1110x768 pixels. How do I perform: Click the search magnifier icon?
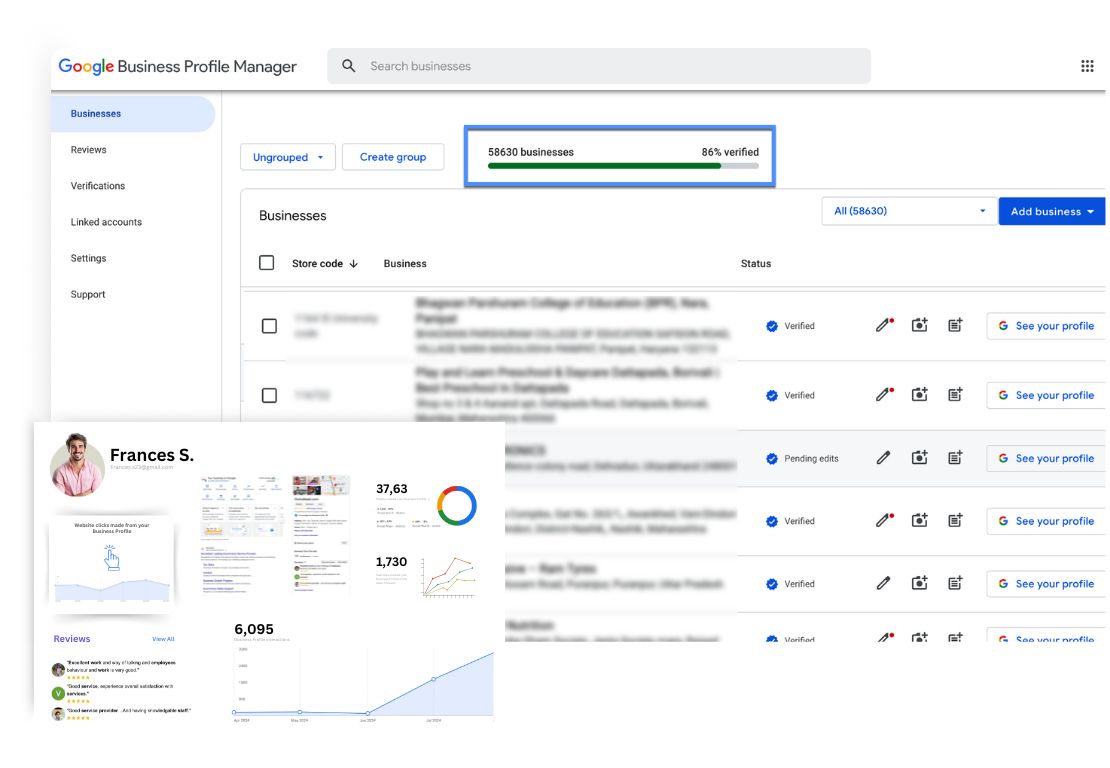348,66
